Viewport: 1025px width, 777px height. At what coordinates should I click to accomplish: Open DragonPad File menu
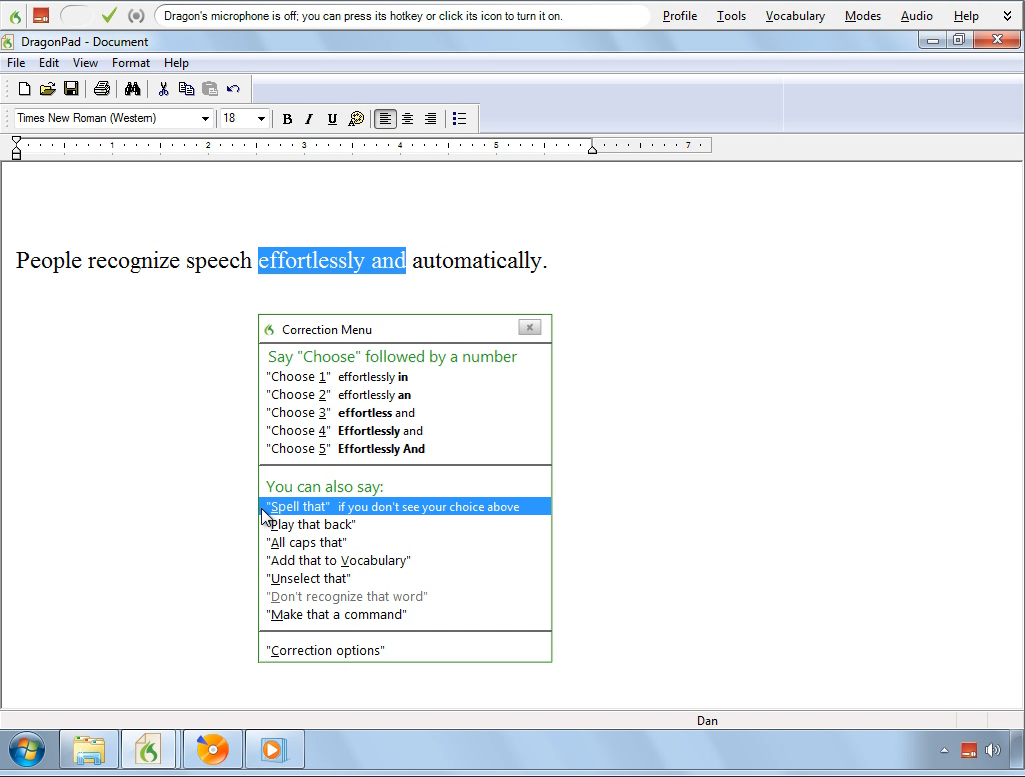coord(16,63)
